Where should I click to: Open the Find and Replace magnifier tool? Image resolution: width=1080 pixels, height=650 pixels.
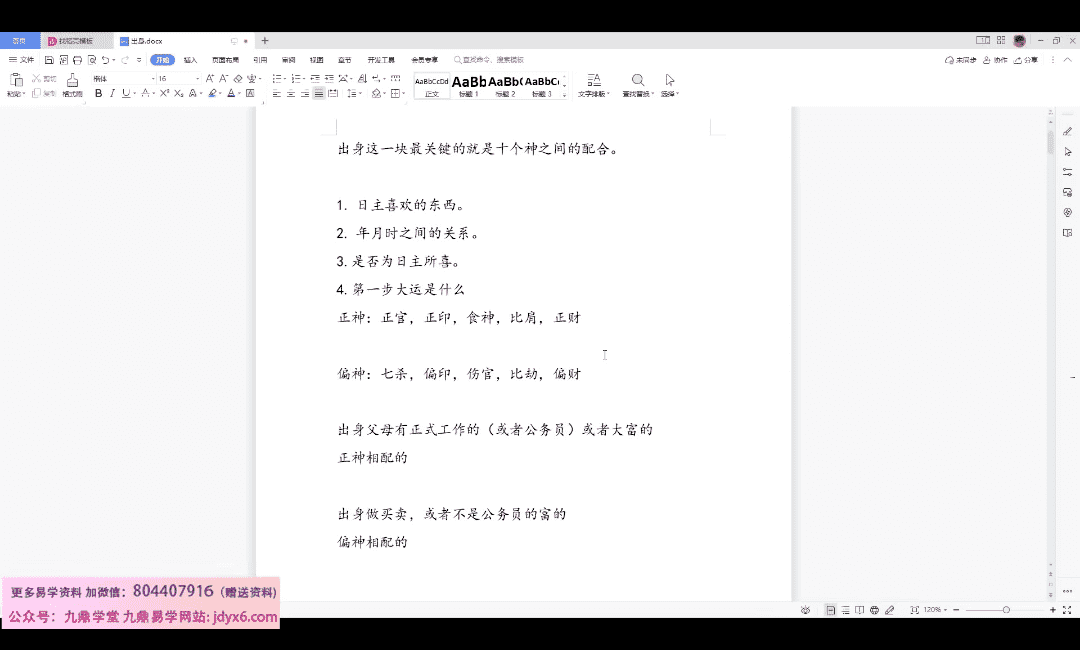coord(637,80)
